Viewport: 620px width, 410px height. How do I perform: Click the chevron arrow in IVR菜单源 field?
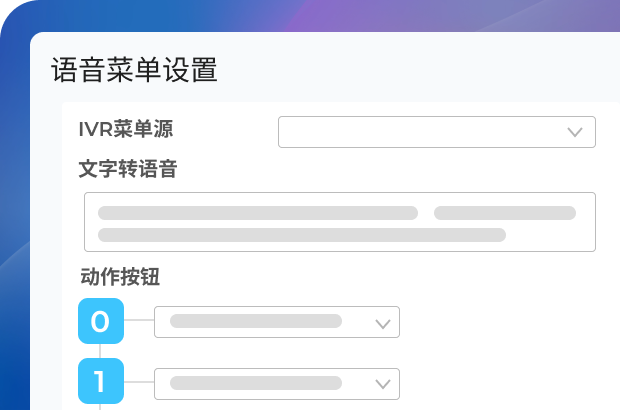click(575, 132)
